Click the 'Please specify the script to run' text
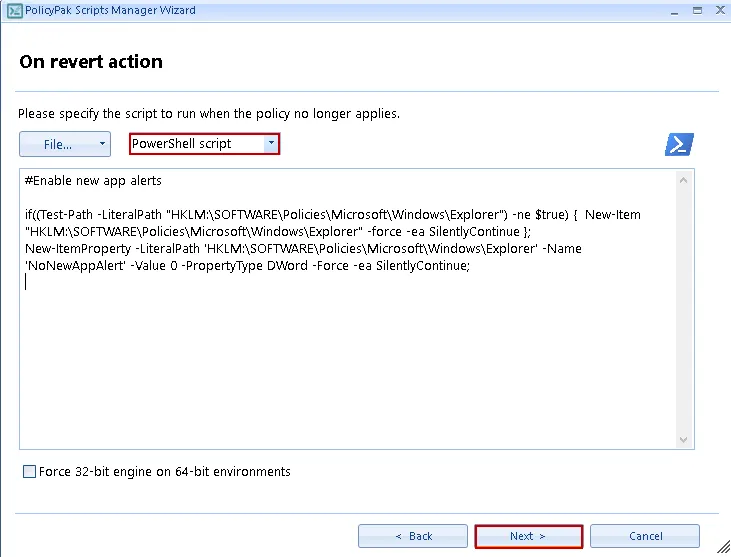The width and height of the screenshot is (731, 557). coord(209,114)
